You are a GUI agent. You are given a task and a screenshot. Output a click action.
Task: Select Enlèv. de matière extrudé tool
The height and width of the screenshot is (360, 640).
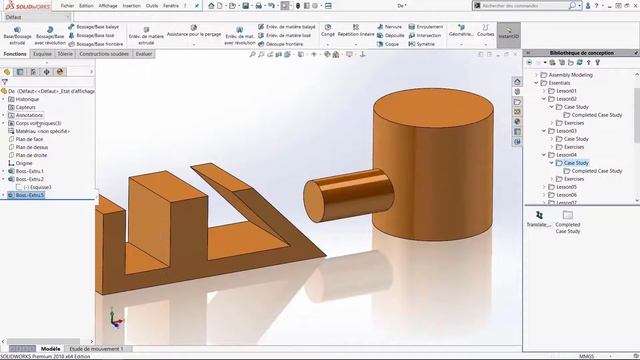click(x=146, y=36)
